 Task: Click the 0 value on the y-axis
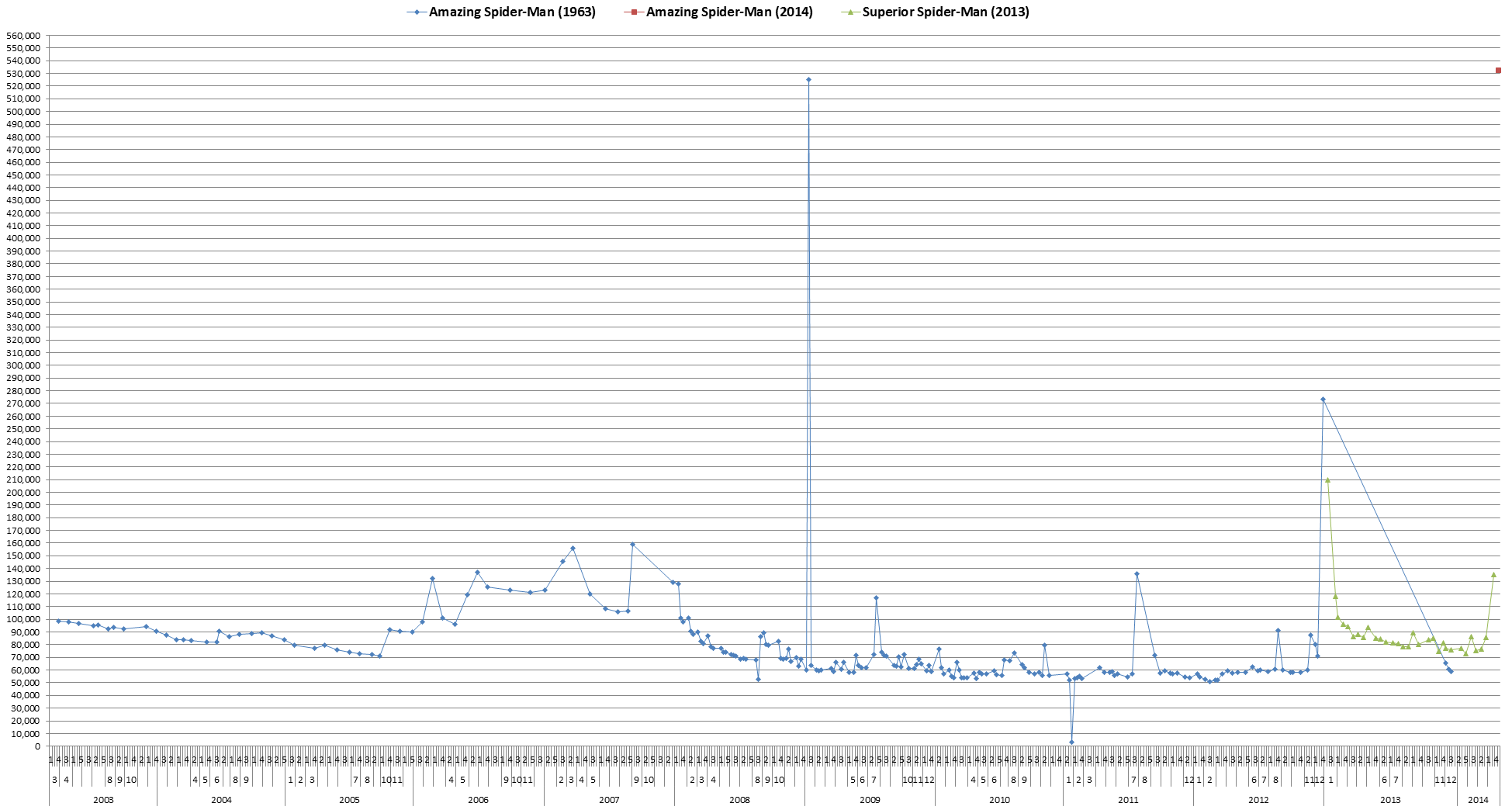click(37, 746)
